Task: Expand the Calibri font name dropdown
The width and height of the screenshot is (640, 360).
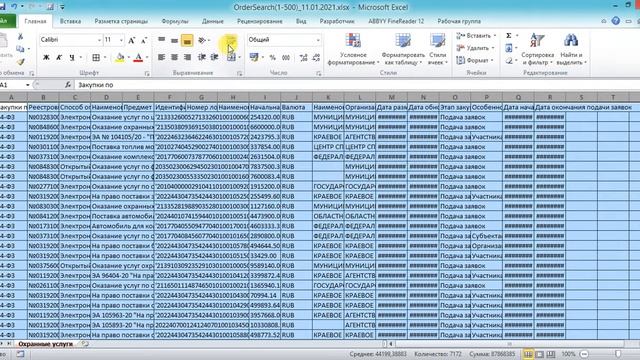Action: [x=99, y=40]
